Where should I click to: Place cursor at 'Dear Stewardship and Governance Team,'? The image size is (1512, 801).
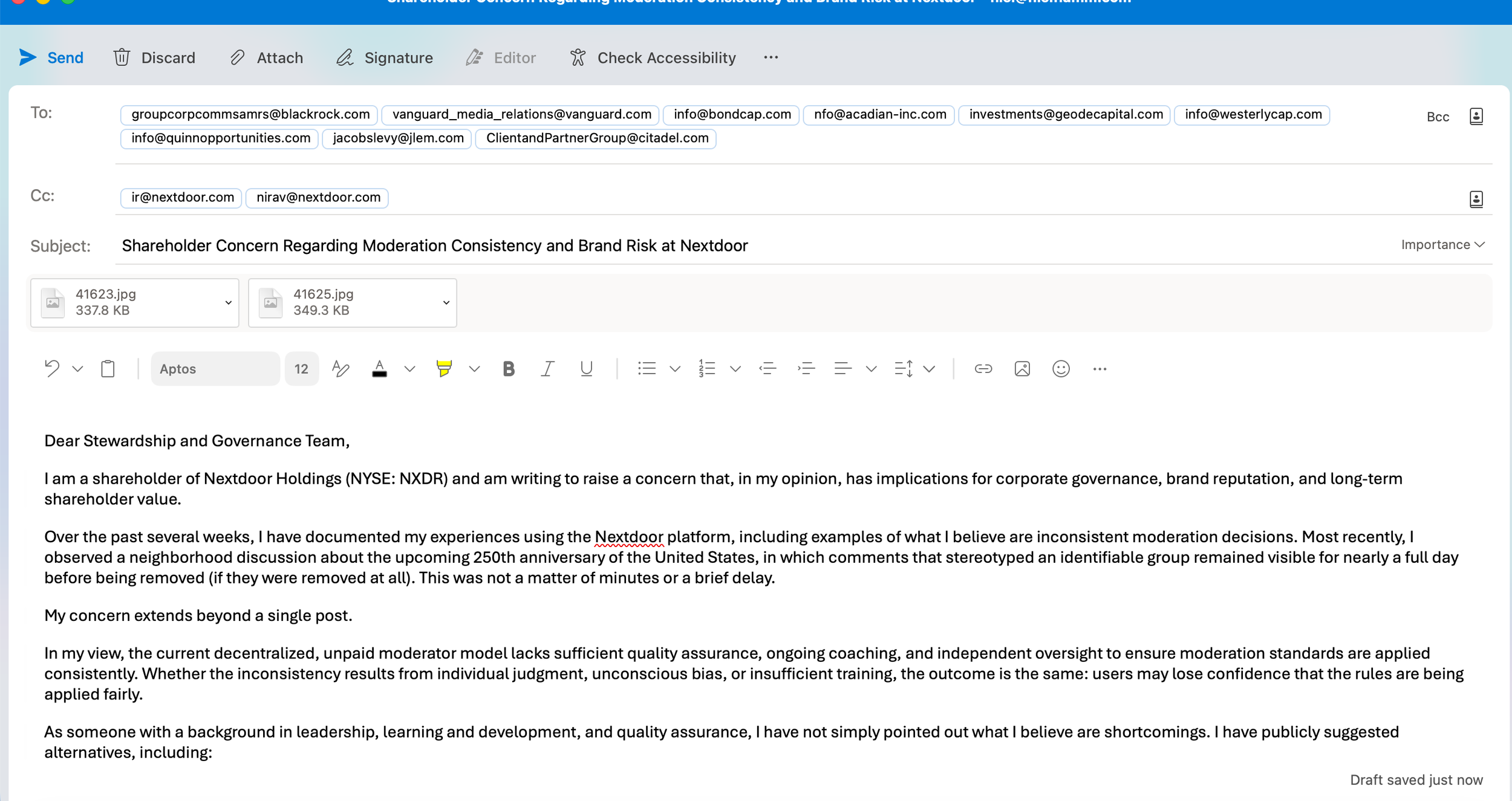pos(197,441)
